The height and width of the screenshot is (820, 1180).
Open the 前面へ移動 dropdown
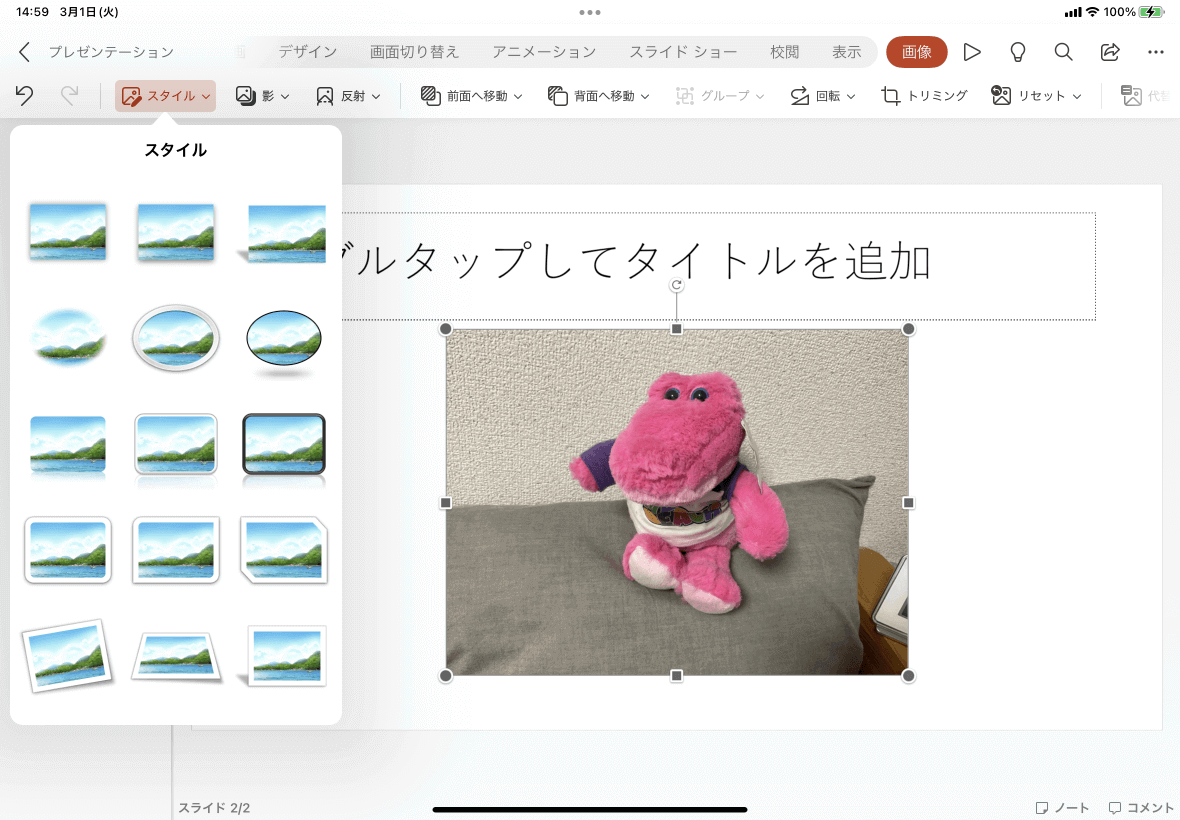pyautogui.click(x=471, y=96)
